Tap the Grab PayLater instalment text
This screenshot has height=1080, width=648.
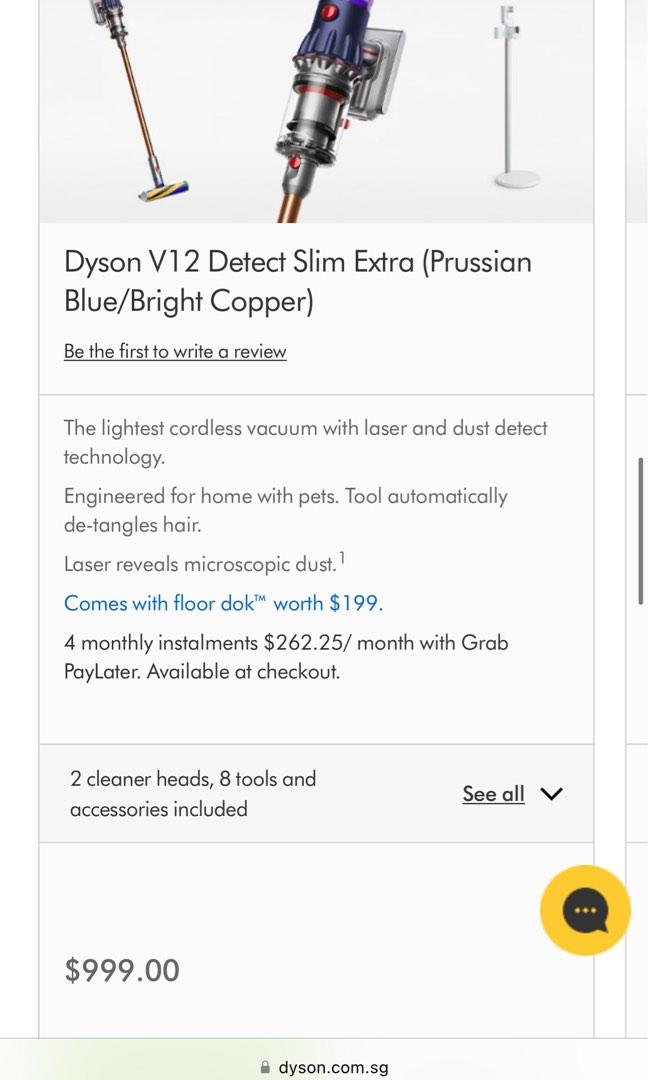(287, 657)
